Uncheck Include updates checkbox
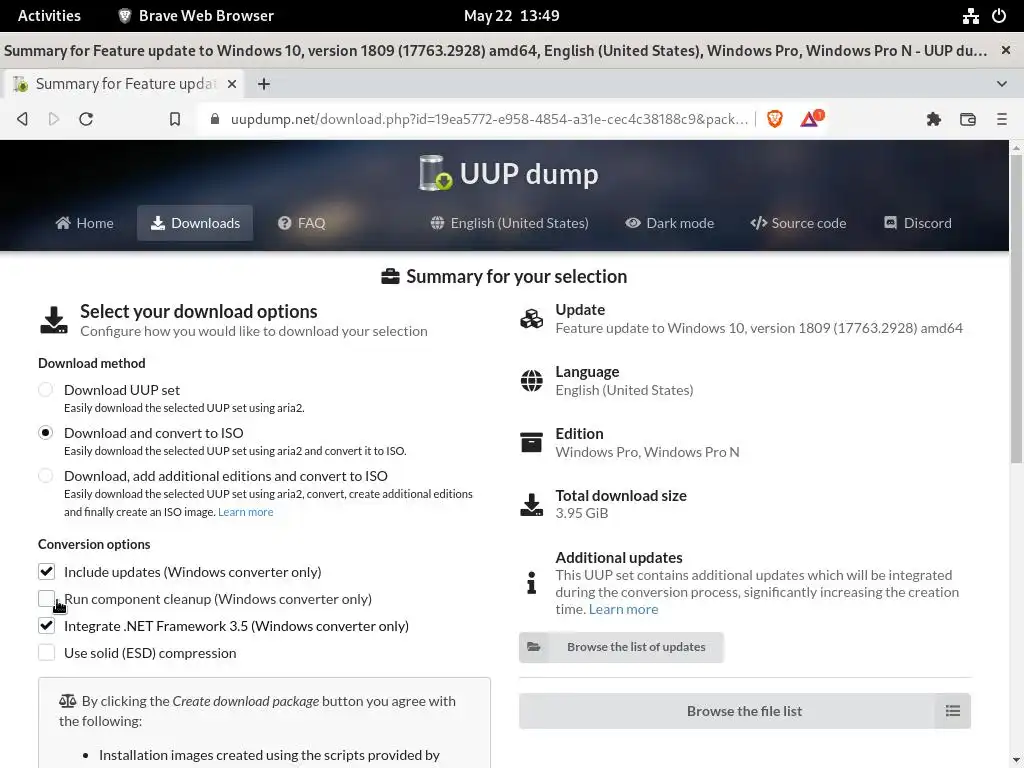This screenshot has width=1024, height=768. click(46, 572)
